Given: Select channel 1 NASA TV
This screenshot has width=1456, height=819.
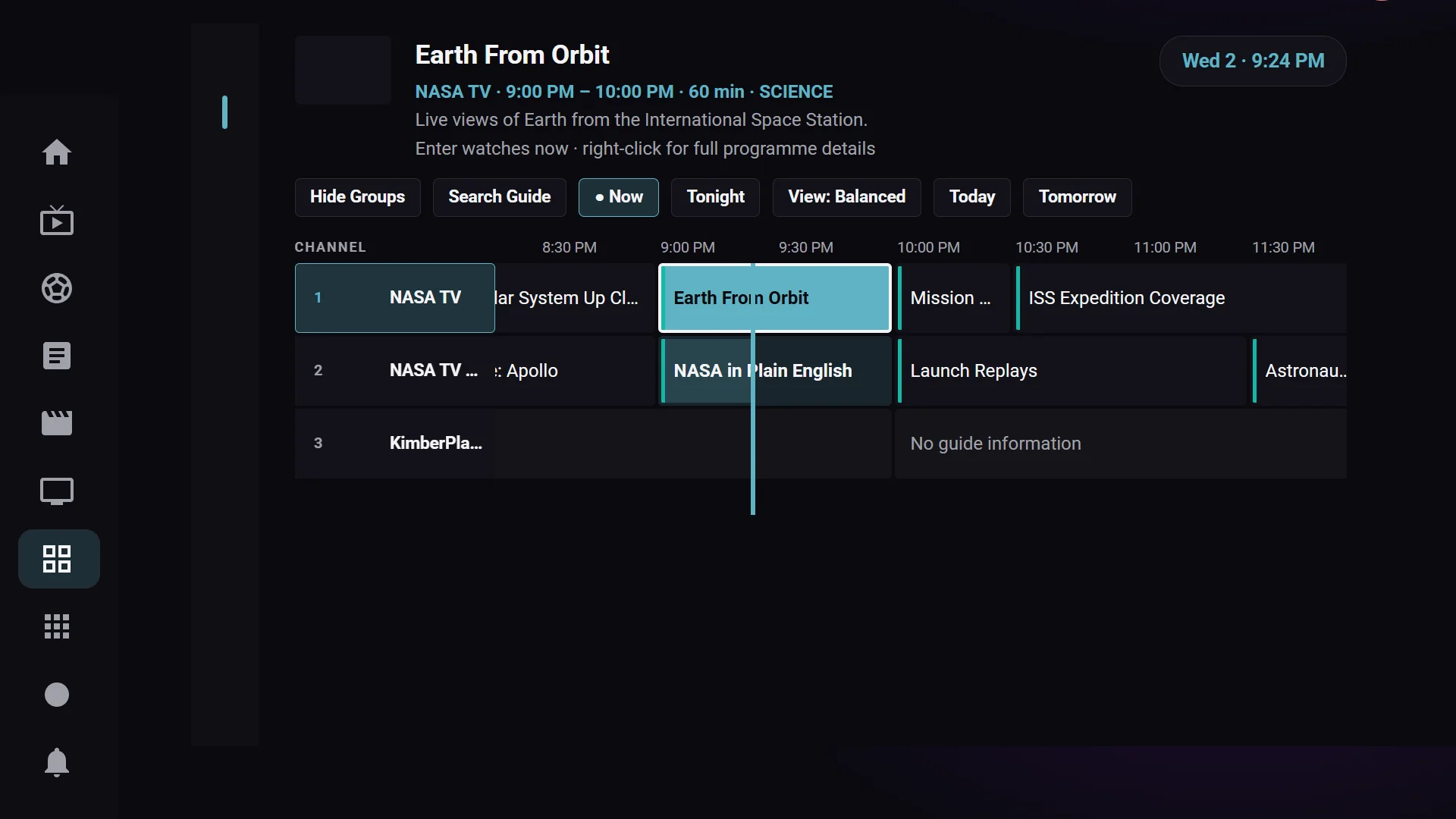Looking at the screenshot, I should [x=394, y=298].
